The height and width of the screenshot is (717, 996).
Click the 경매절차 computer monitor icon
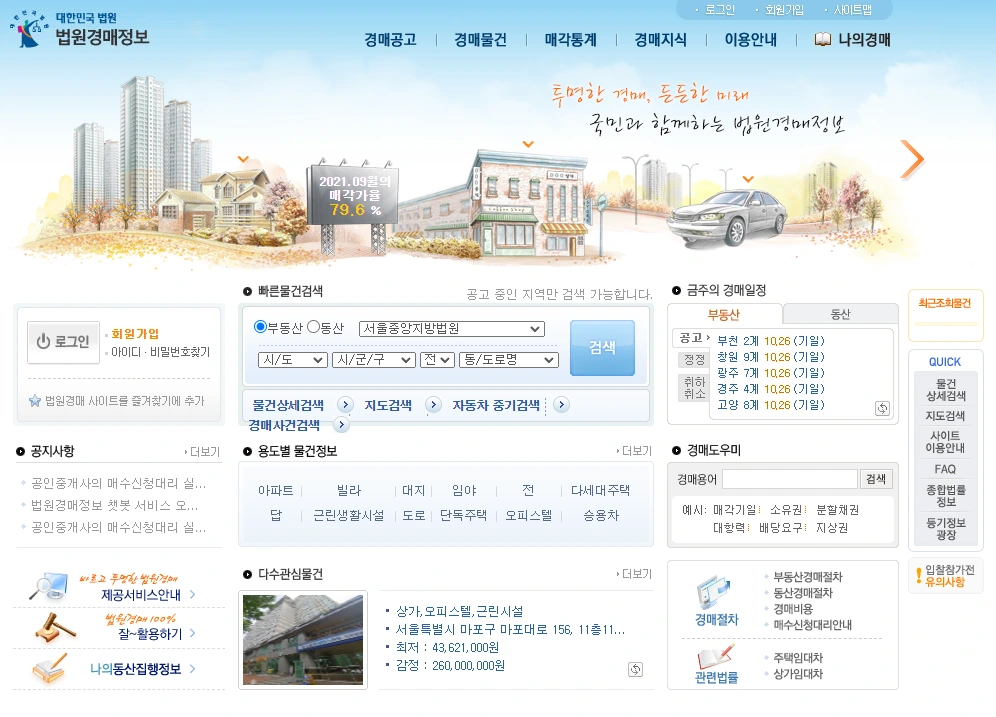click(714, 594)
